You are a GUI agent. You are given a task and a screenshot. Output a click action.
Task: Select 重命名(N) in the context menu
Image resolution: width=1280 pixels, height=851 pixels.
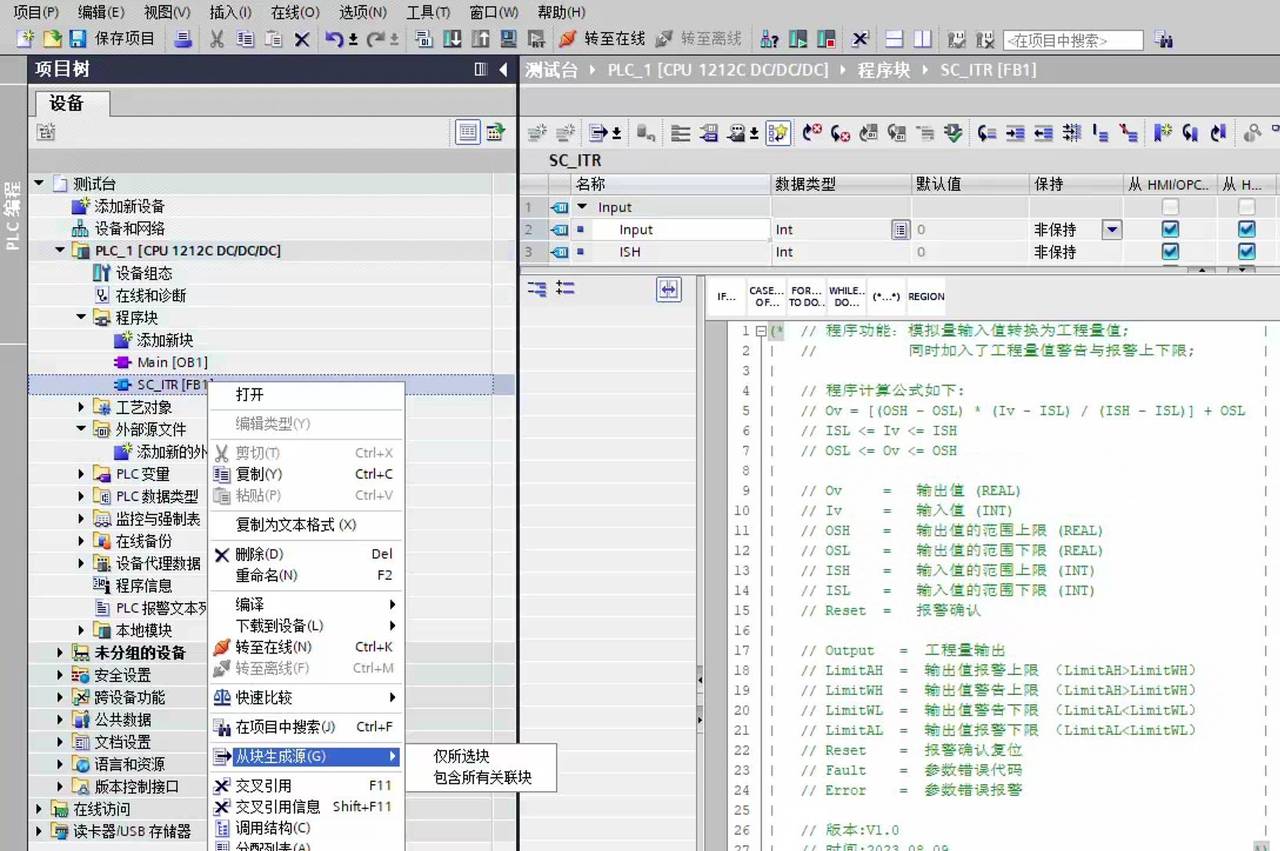(266, 575)
